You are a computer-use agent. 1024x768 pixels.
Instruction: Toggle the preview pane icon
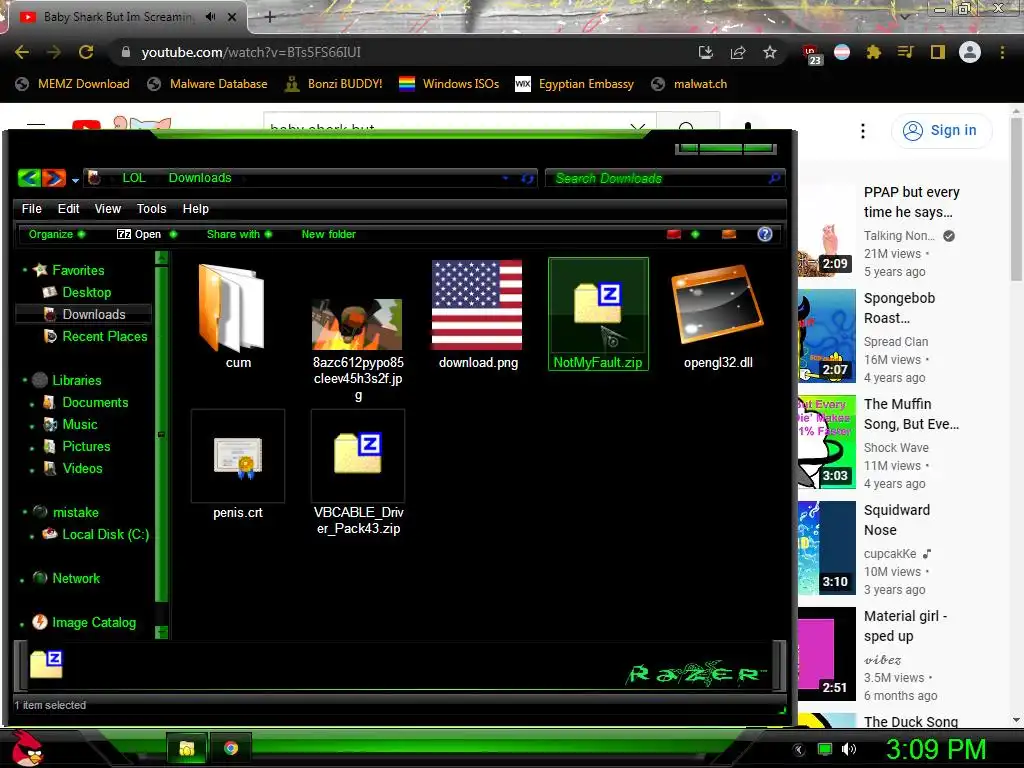[729, 234]
